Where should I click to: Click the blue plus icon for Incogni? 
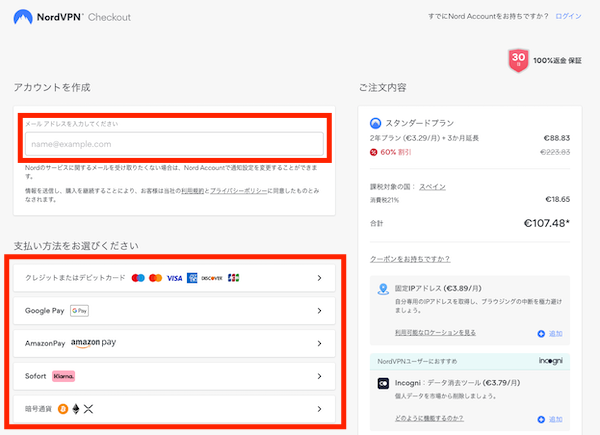(541, 419)
